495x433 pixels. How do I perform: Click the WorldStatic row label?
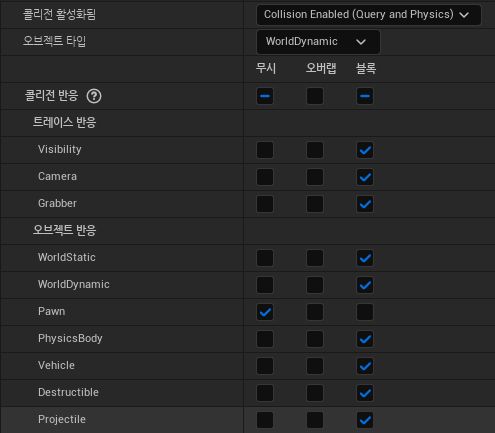point(67,257)
